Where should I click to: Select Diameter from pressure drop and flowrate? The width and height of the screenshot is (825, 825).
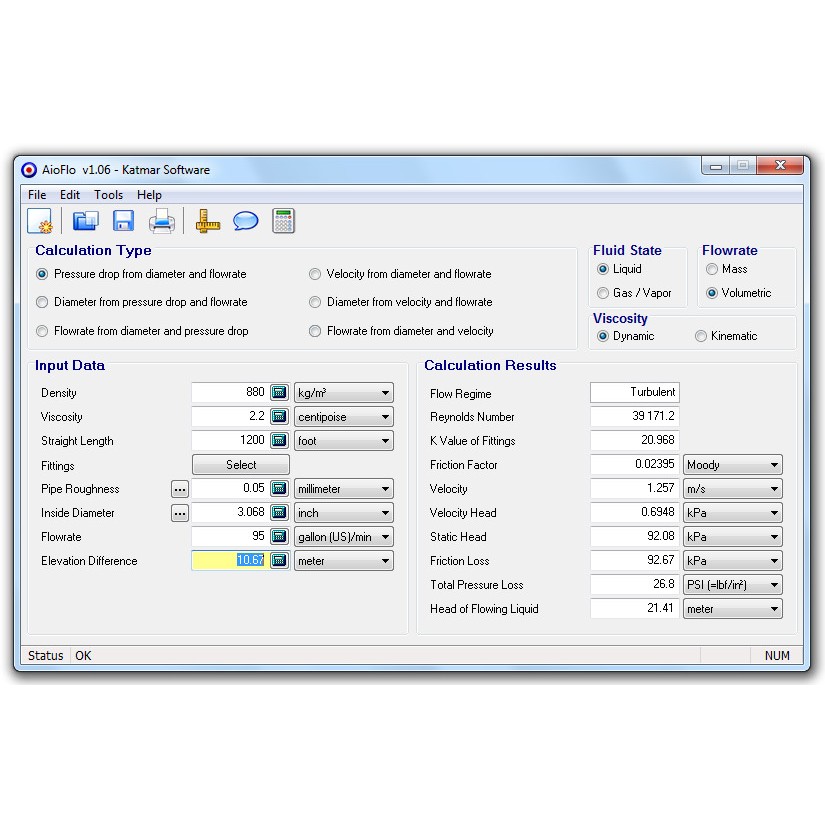pos(142,302)
